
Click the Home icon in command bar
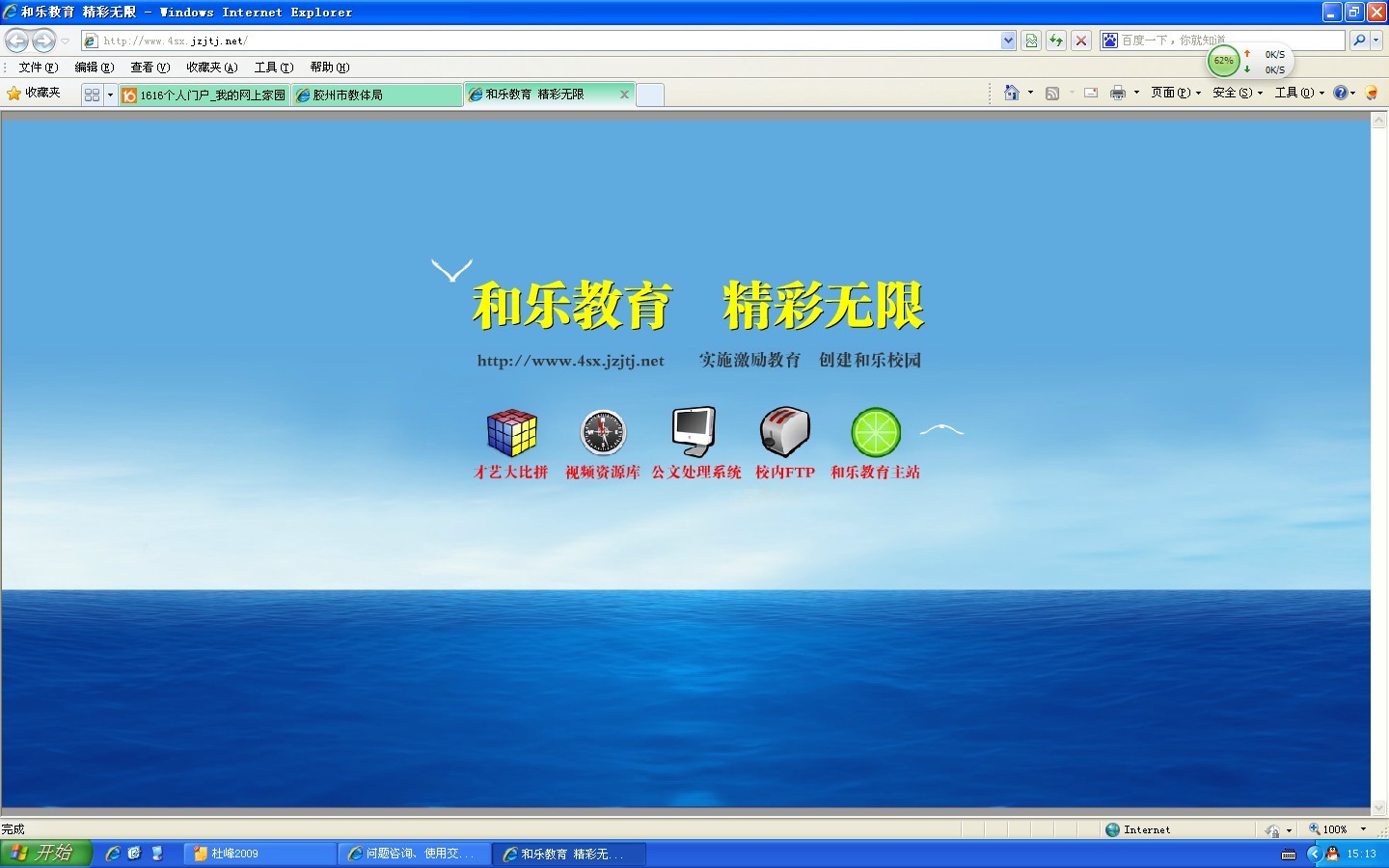pos(1011,93)
